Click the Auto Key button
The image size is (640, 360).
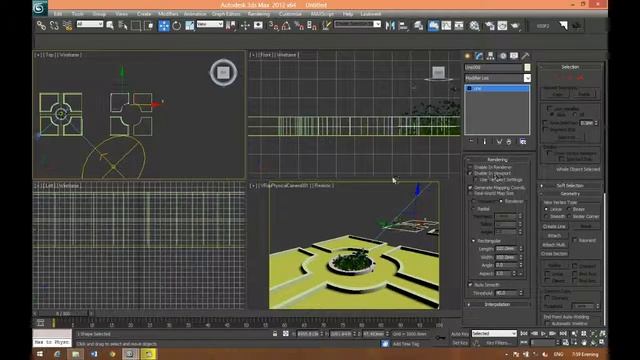tap(460, 334)
